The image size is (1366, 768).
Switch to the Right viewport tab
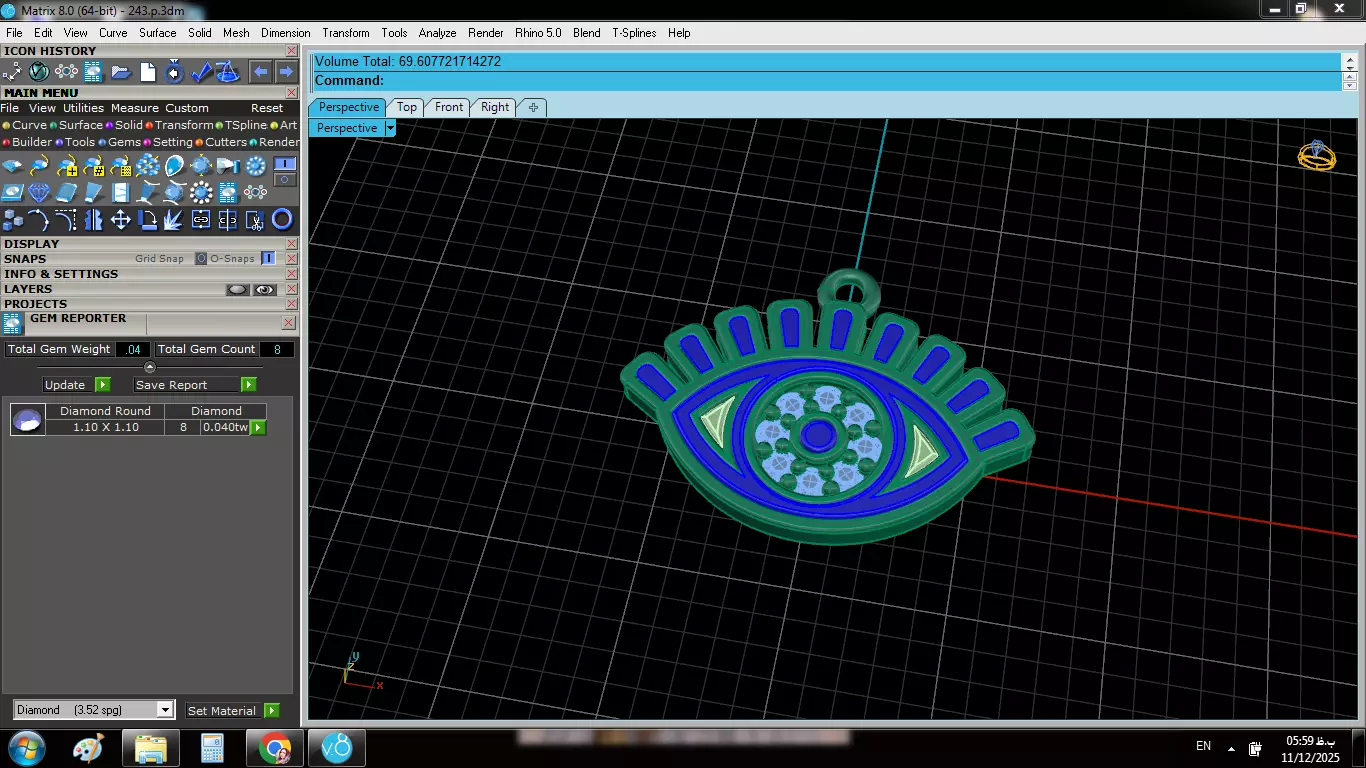495,107
